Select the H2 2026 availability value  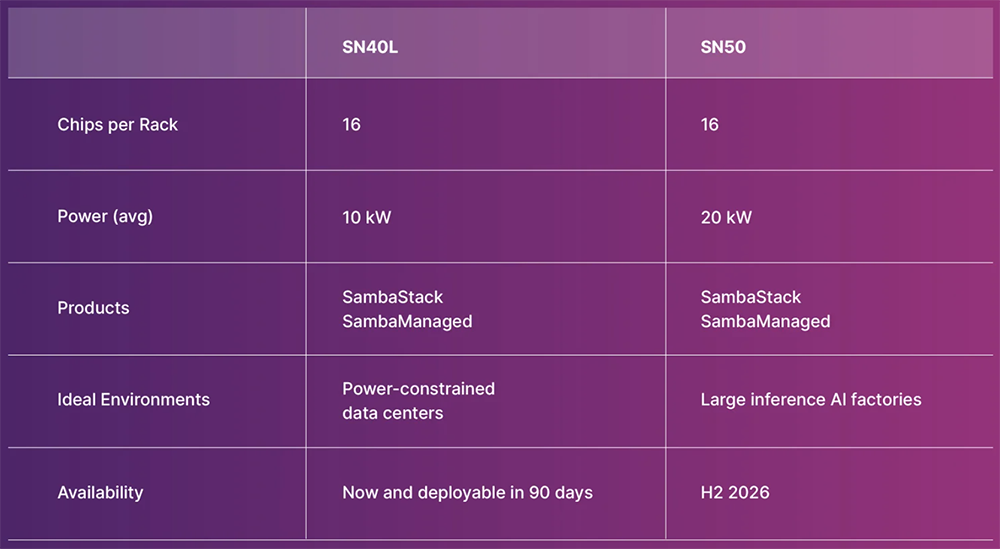(735, 492)
